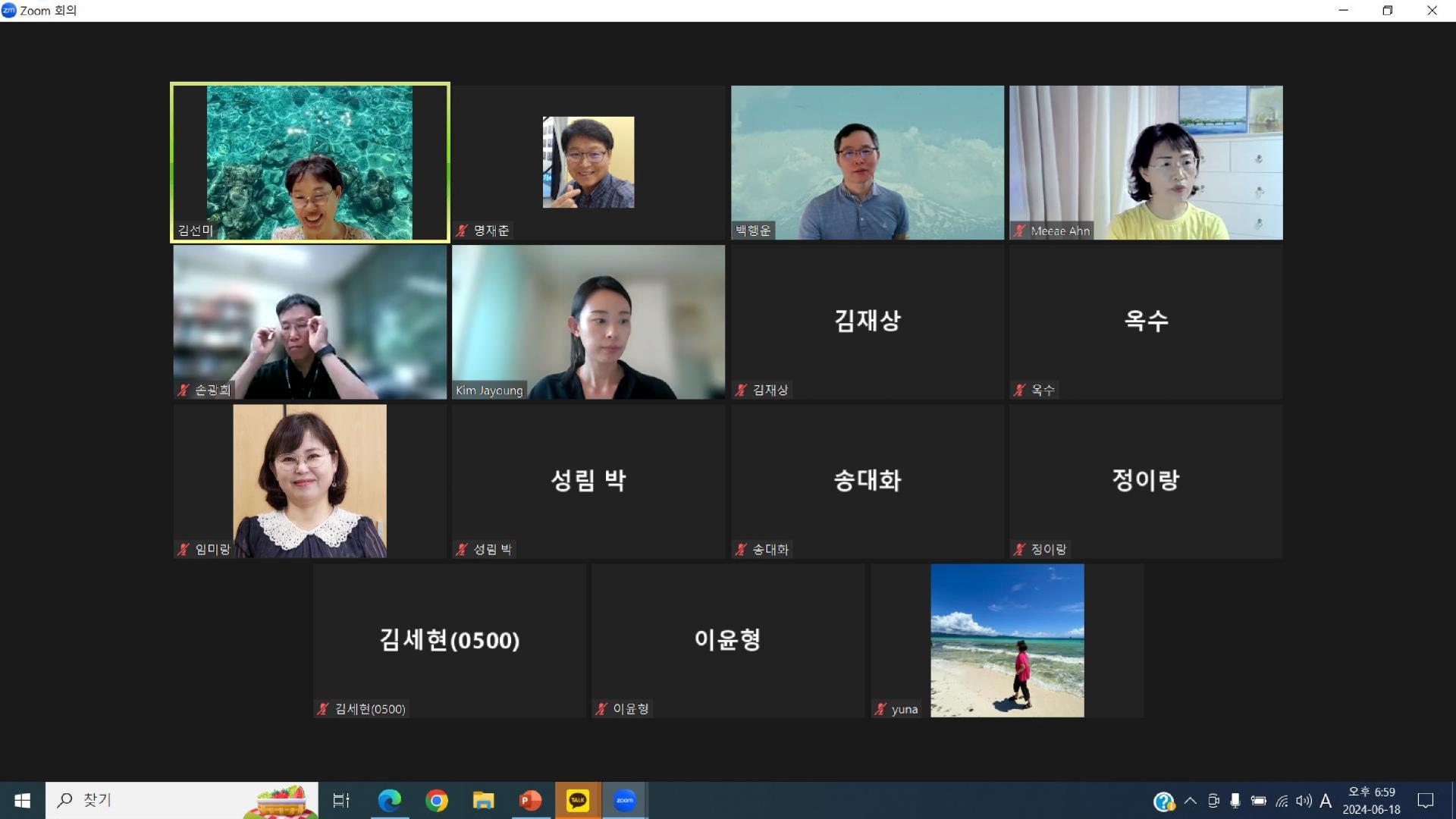This screenshot has height=819, width=1456.
Task: Click the Meet Now camera tray icon
Action: (1213, 800)
